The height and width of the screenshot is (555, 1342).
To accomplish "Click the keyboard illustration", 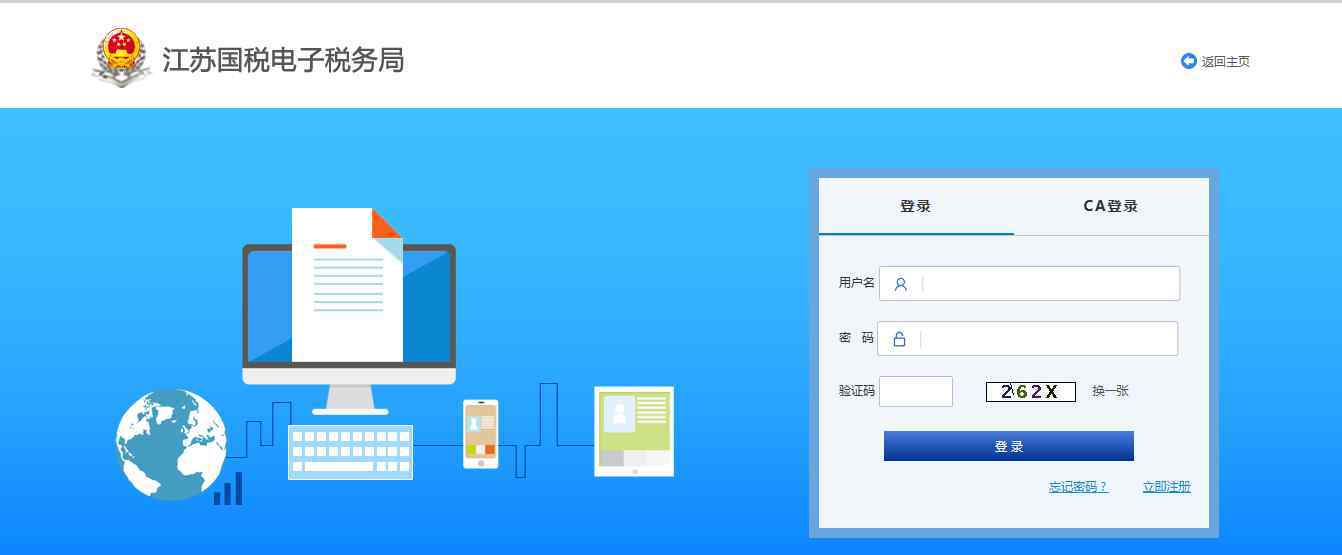I will click(x=350, y=452).
